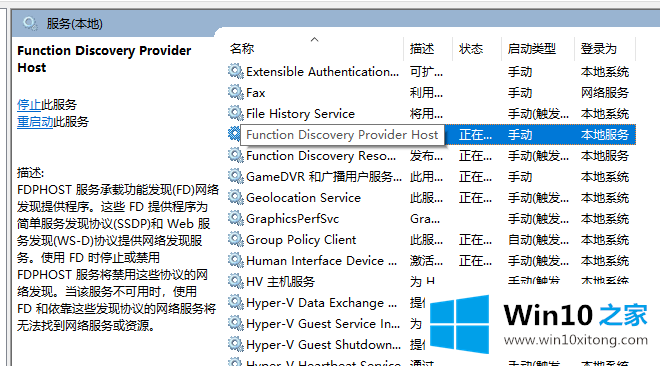The image size is (660, 366).
Task: Click the gear icon next to Fax
Action: point(236,92)
